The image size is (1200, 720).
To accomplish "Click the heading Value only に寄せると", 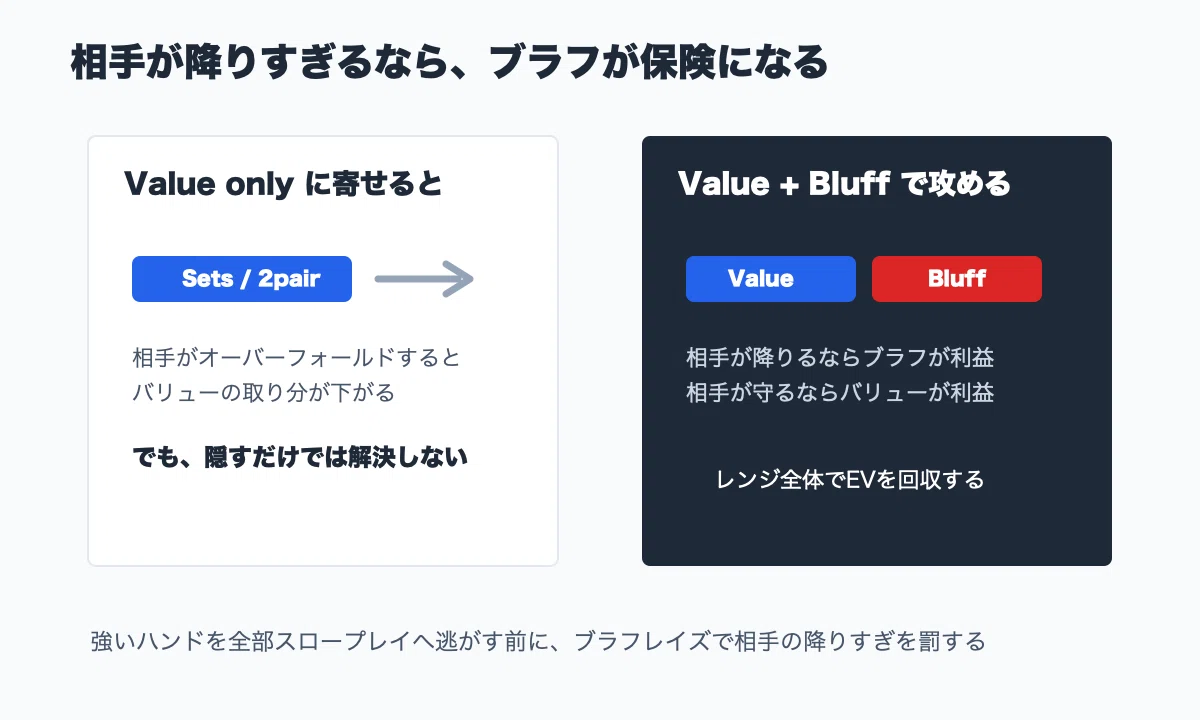I will (283, 184).
